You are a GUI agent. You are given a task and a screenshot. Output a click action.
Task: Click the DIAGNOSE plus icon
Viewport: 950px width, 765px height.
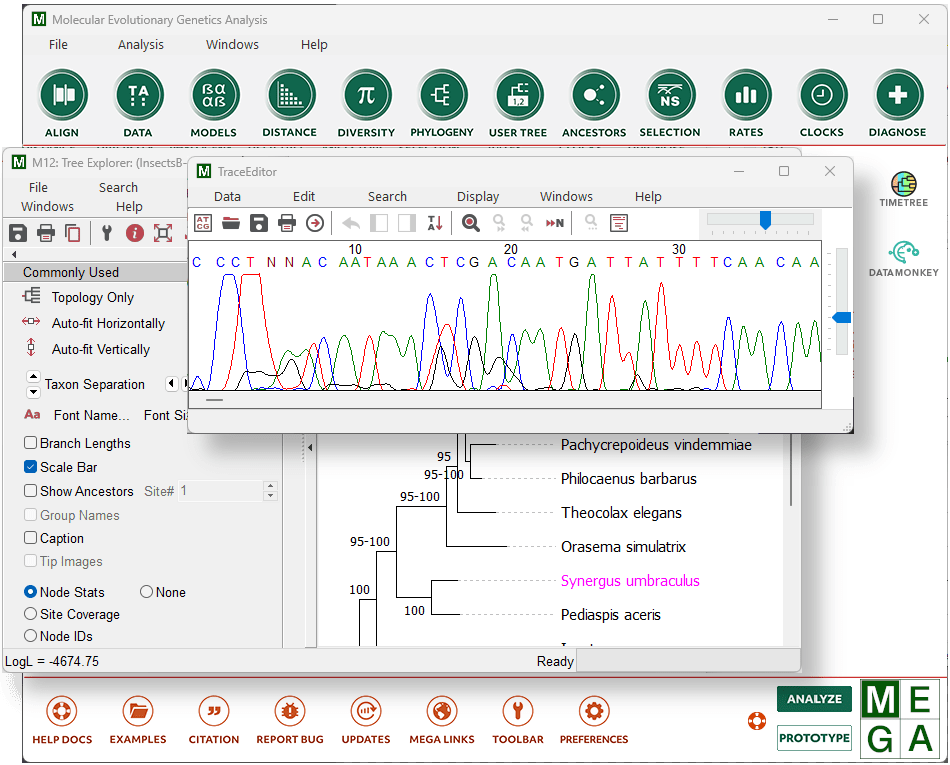pos(897,96)
